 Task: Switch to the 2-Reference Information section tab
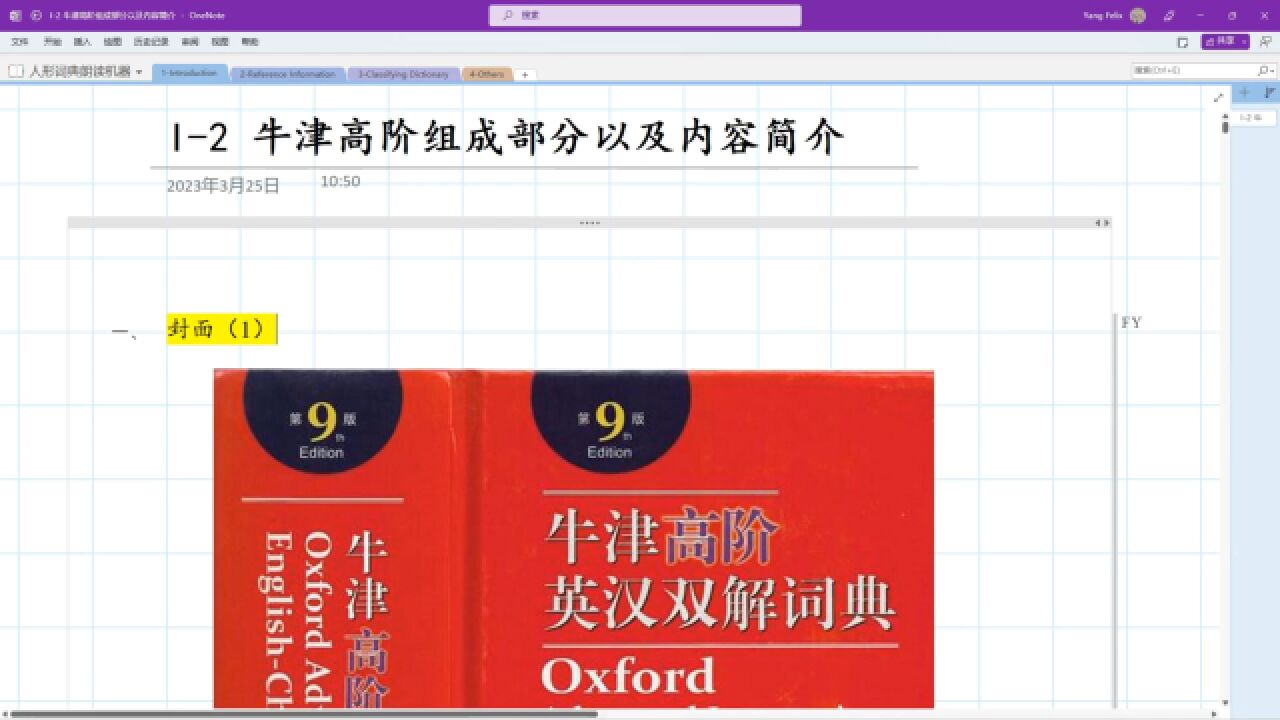[x=287, y=74]
